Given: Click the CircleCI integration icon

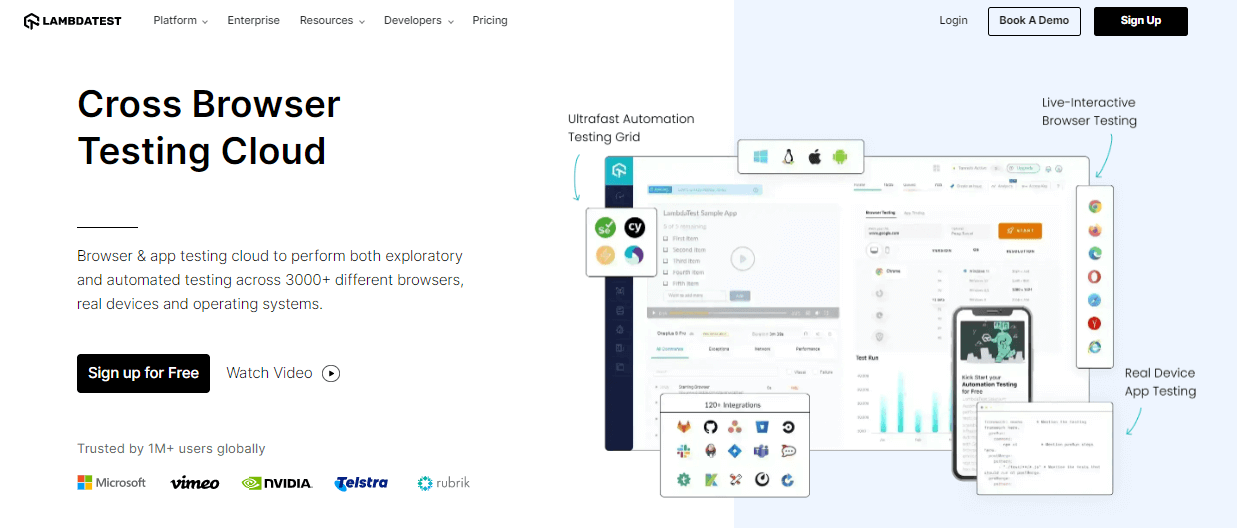Looking at the screenshot, I should pos(788,426).
